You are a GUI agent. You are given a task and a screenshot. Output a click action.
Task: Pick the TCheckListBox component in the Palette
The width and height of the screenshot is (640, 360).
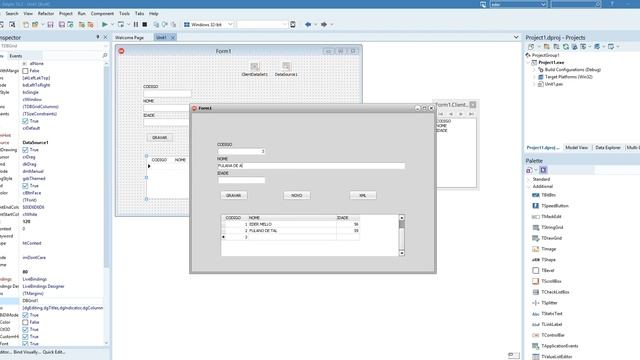[x=555, y=292]
